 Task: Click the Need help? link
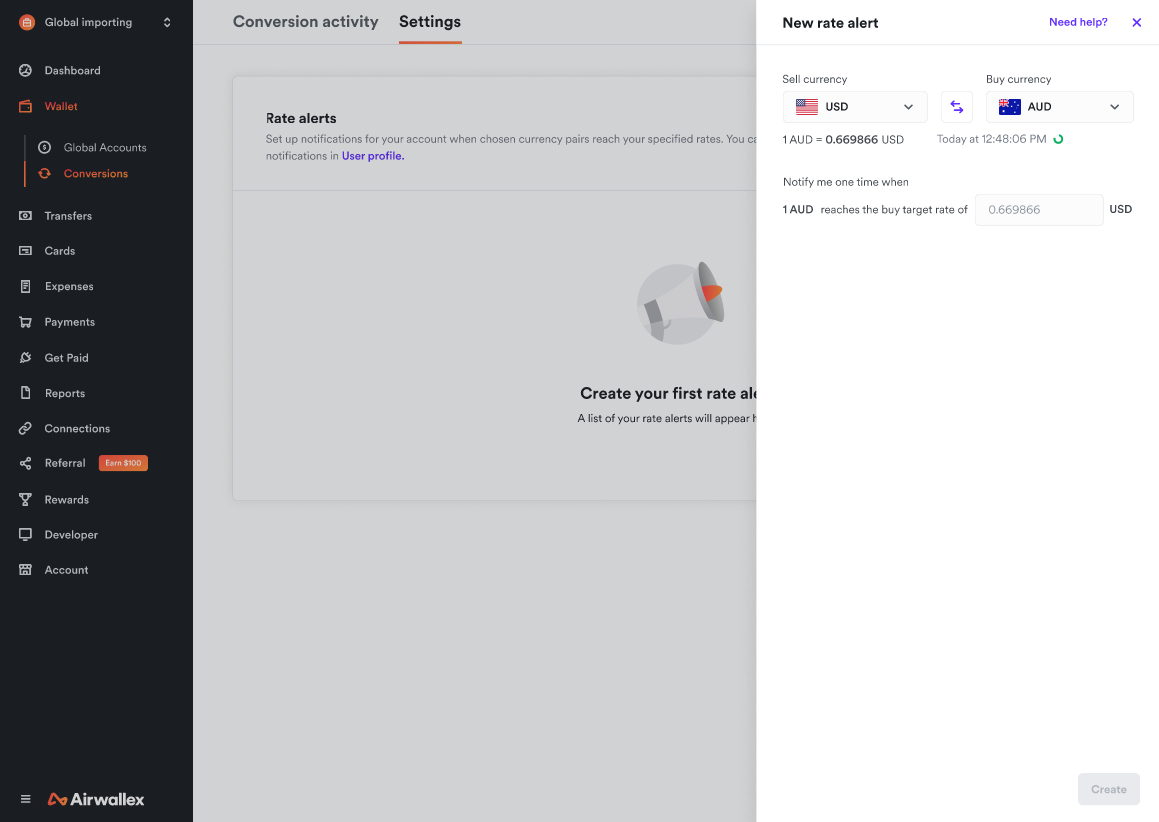(x=1078, y=22)
